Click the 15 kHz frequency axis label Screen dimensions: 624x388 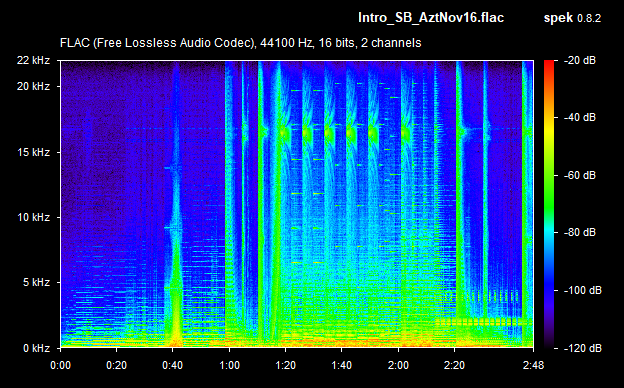pos(33,152)
